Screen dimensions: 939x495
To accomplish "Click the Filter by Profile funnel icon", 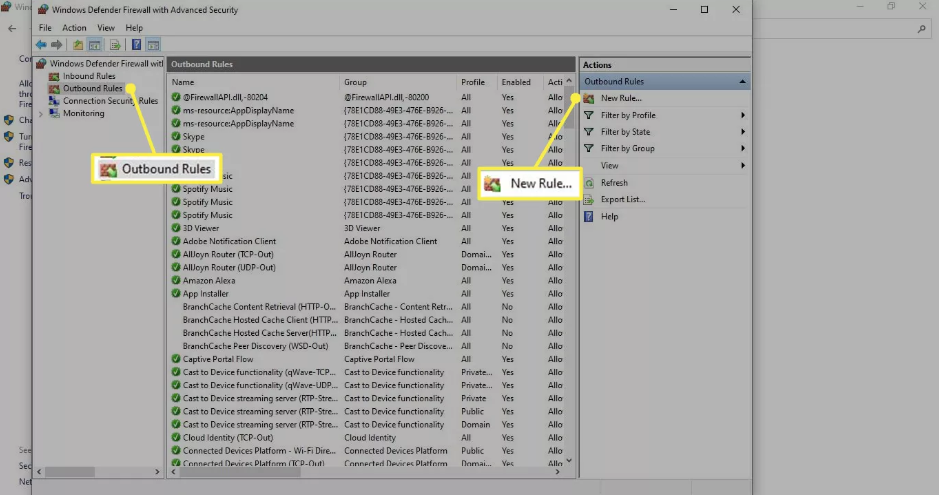I will click(589, 115).
